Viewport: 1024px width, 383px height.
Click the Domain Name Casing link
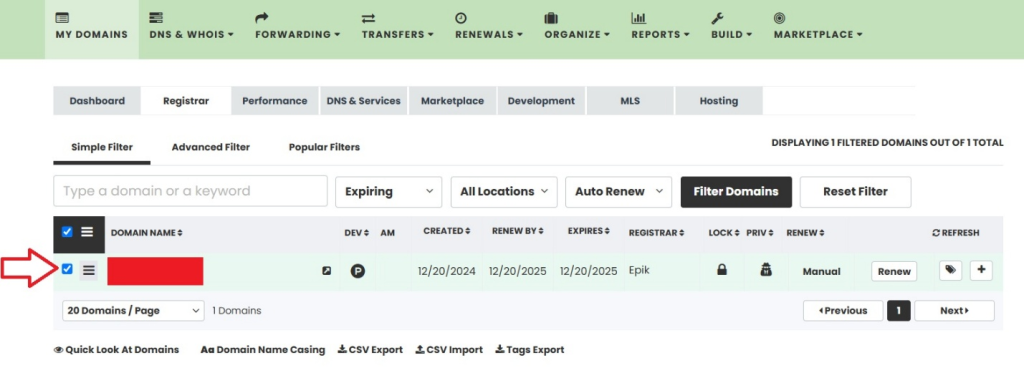tap(263, 350)
